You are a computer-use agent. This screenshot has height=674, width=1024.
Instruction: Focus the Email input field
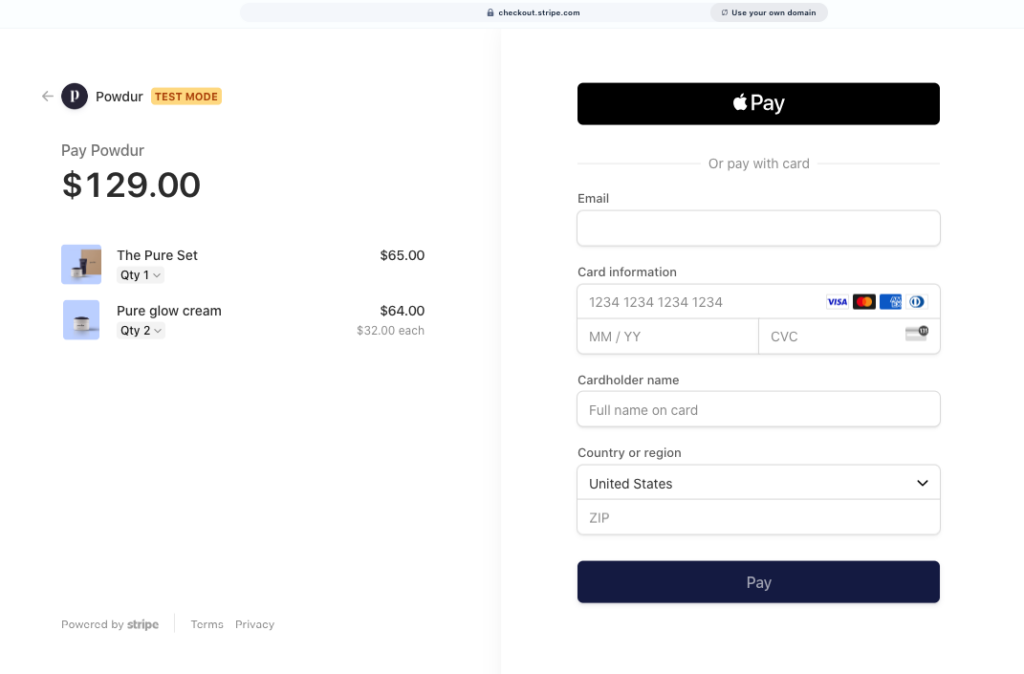(758, 228)
